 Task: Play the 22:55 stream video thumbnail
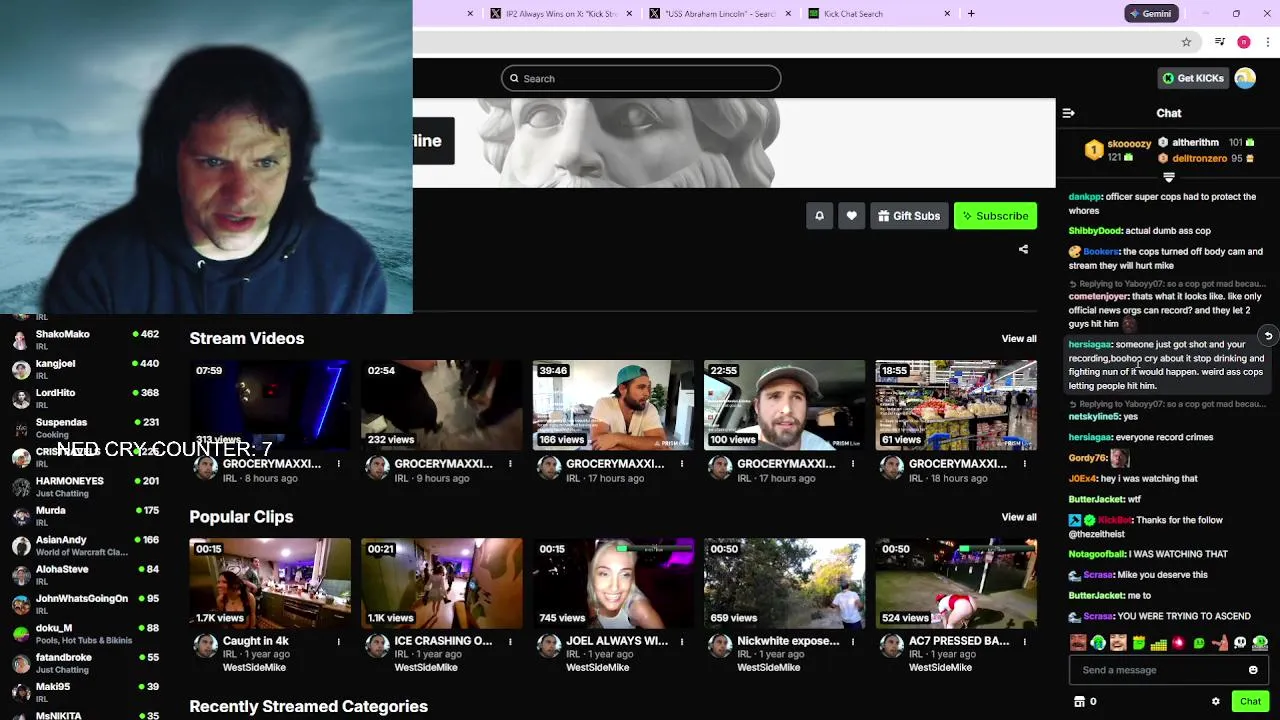(784, 405)
